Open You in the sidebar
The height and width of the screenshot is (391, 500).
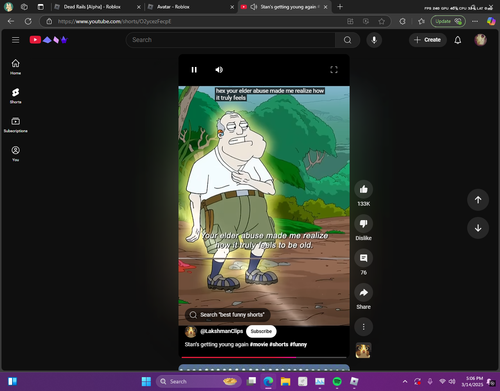15,154
